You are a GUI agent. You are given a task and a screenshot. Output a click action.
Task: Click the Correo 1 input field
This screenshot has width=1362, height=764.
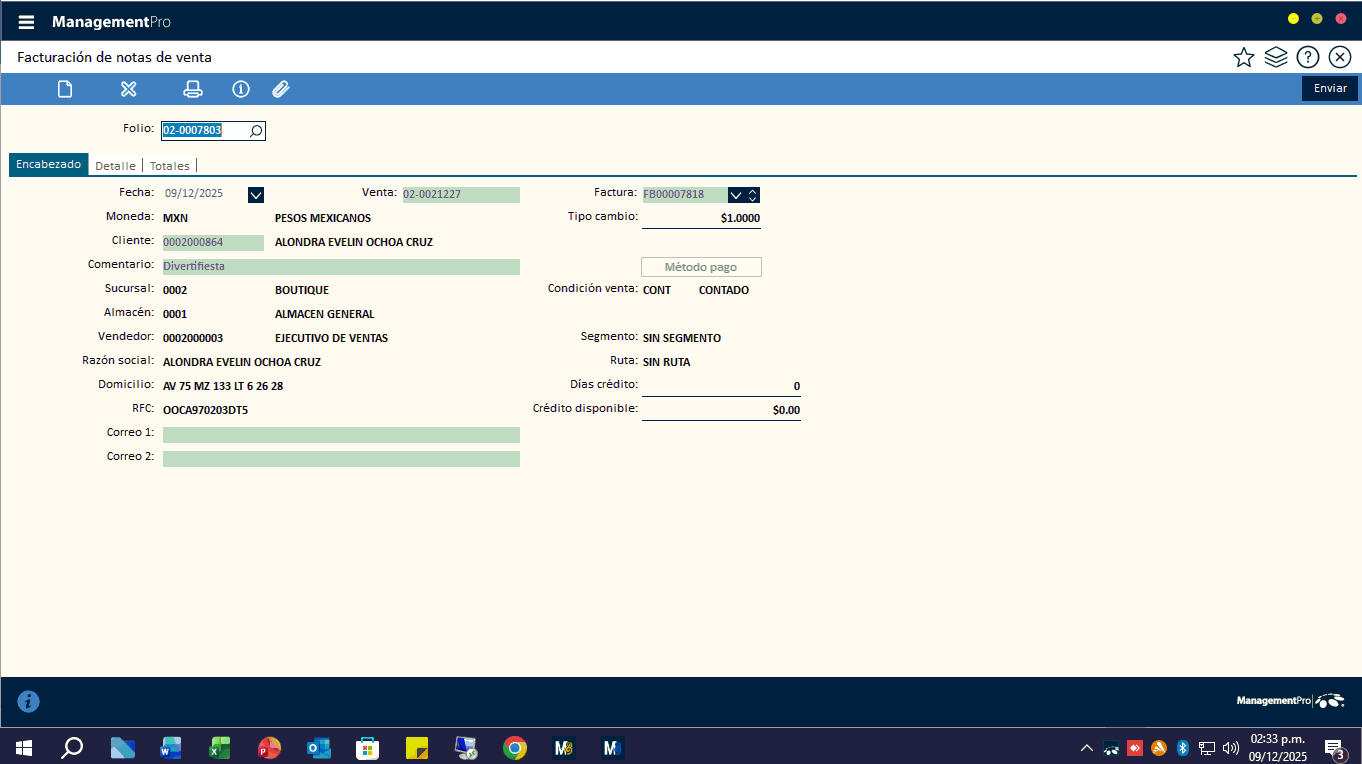[341, 435]
